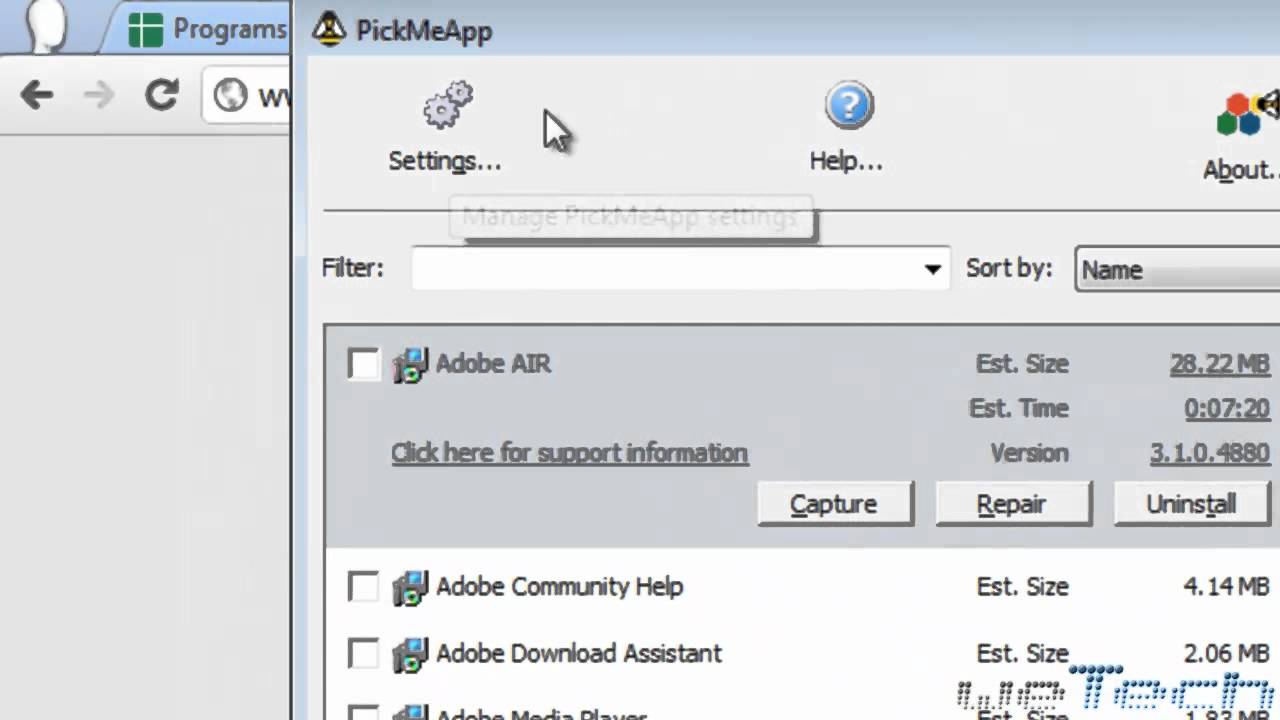Click the browser address bar
This screenshot has width=1280, height=720.
248,95
